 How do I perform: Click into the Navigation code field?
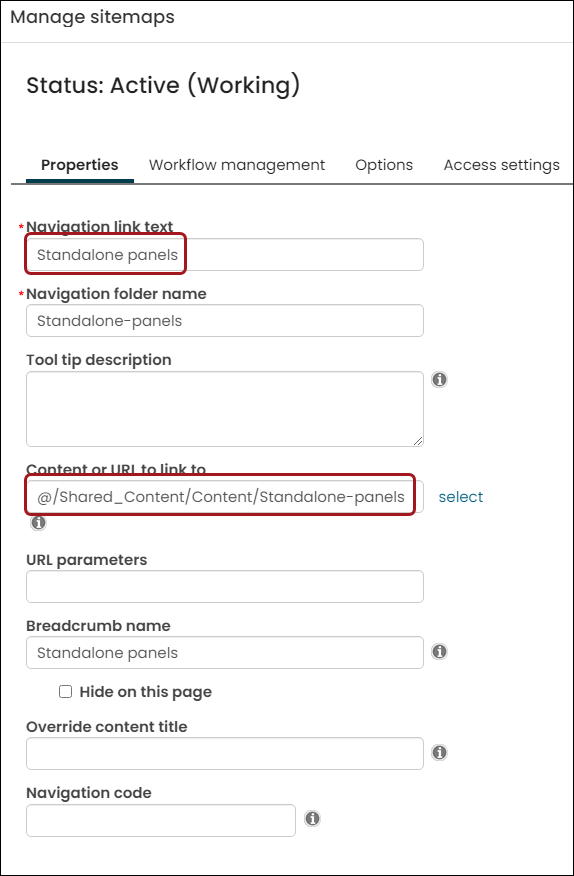(161, 821)
